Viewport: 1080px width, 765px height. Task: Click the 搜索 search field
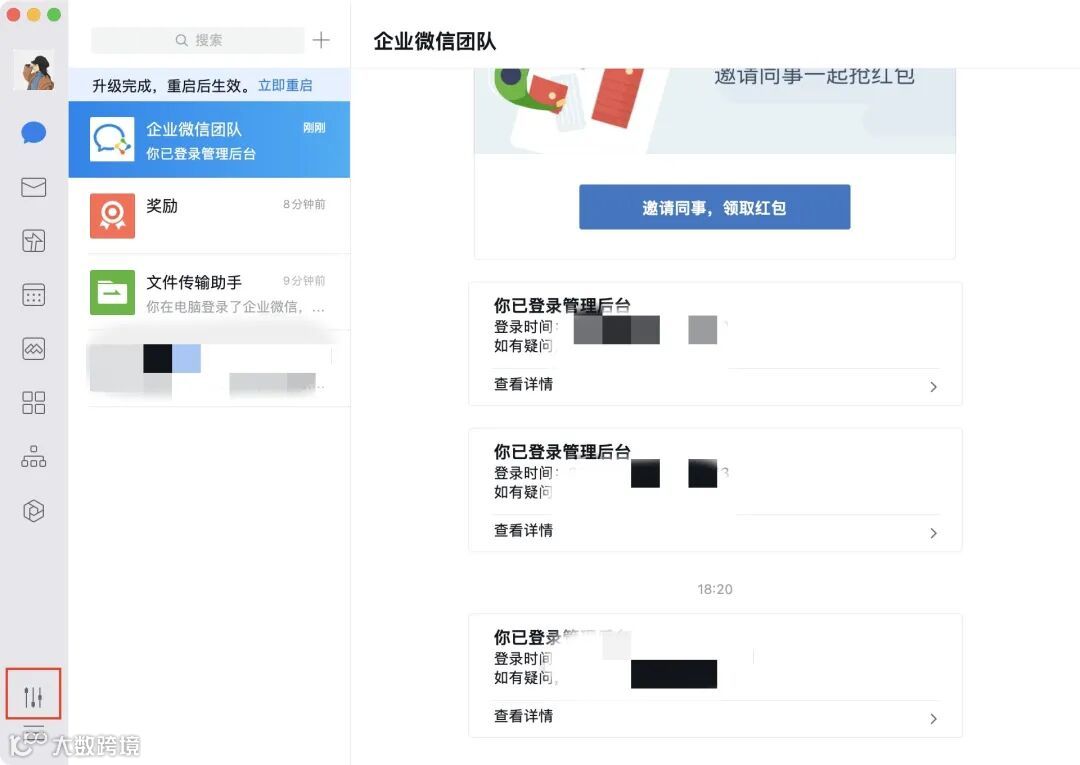coord(198,40)
